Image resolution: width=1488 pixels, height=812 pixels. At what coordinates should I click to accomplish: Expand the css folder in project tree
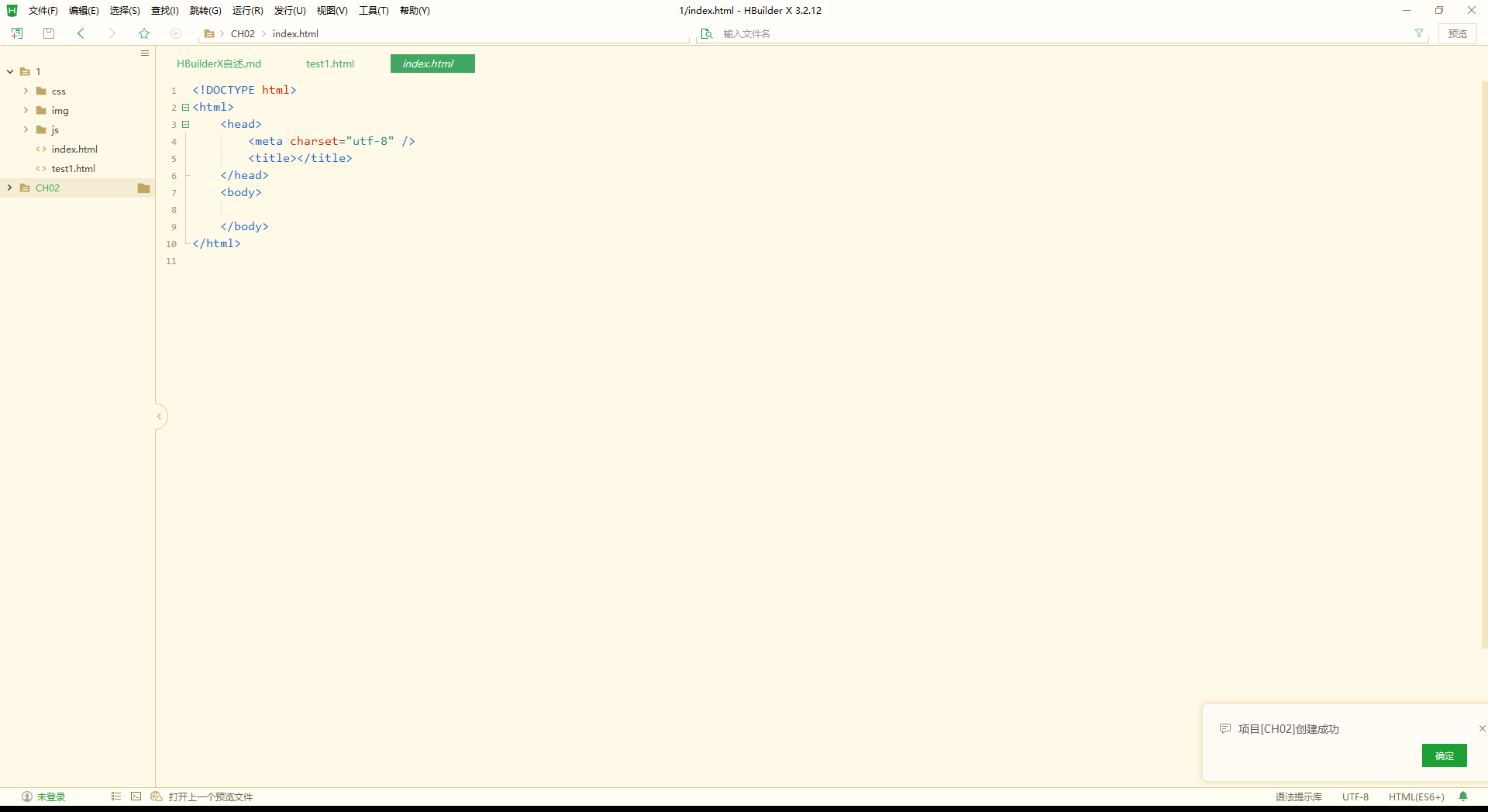coord(26,91)
